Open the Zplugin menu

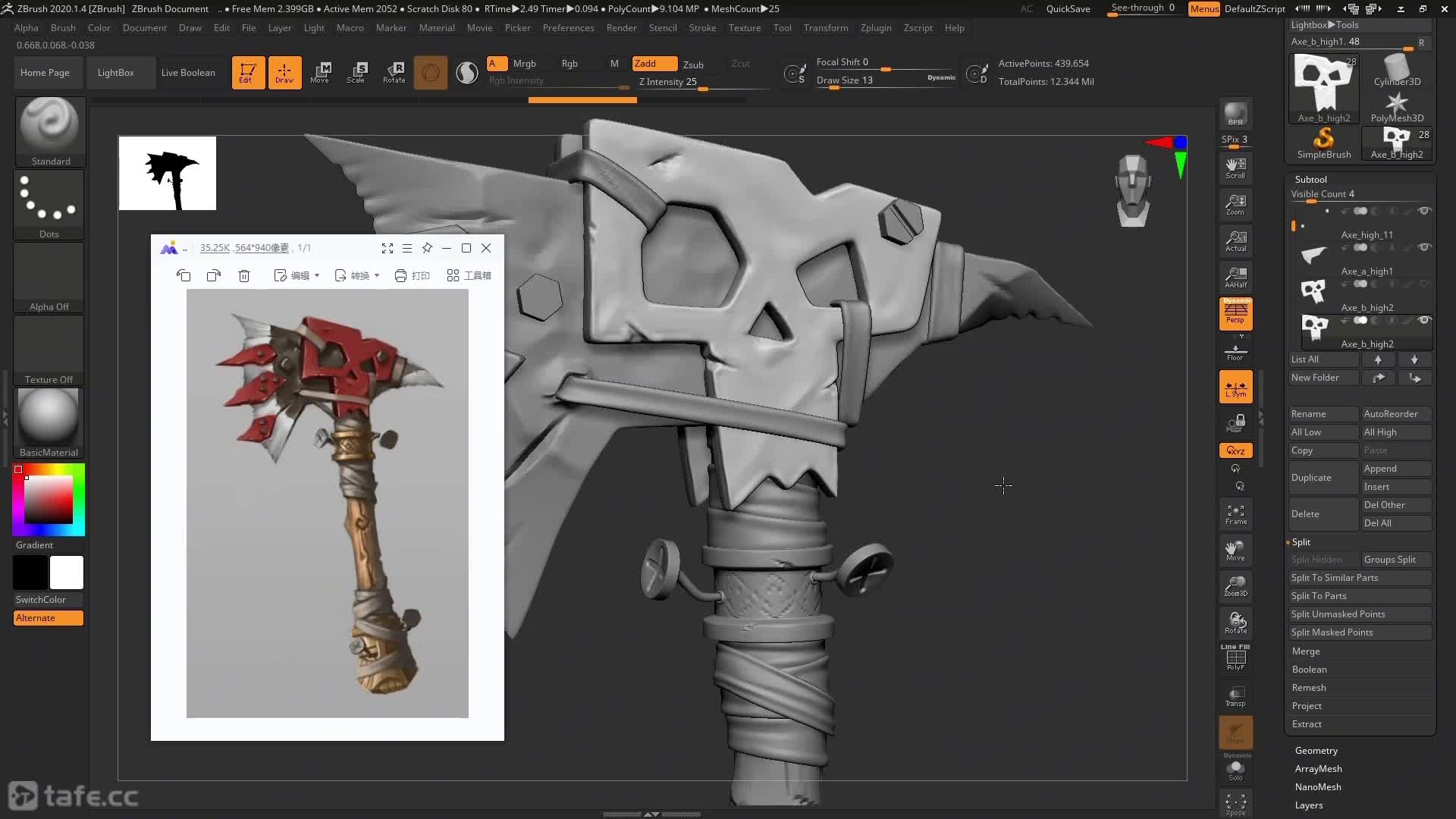click(876, 28)
